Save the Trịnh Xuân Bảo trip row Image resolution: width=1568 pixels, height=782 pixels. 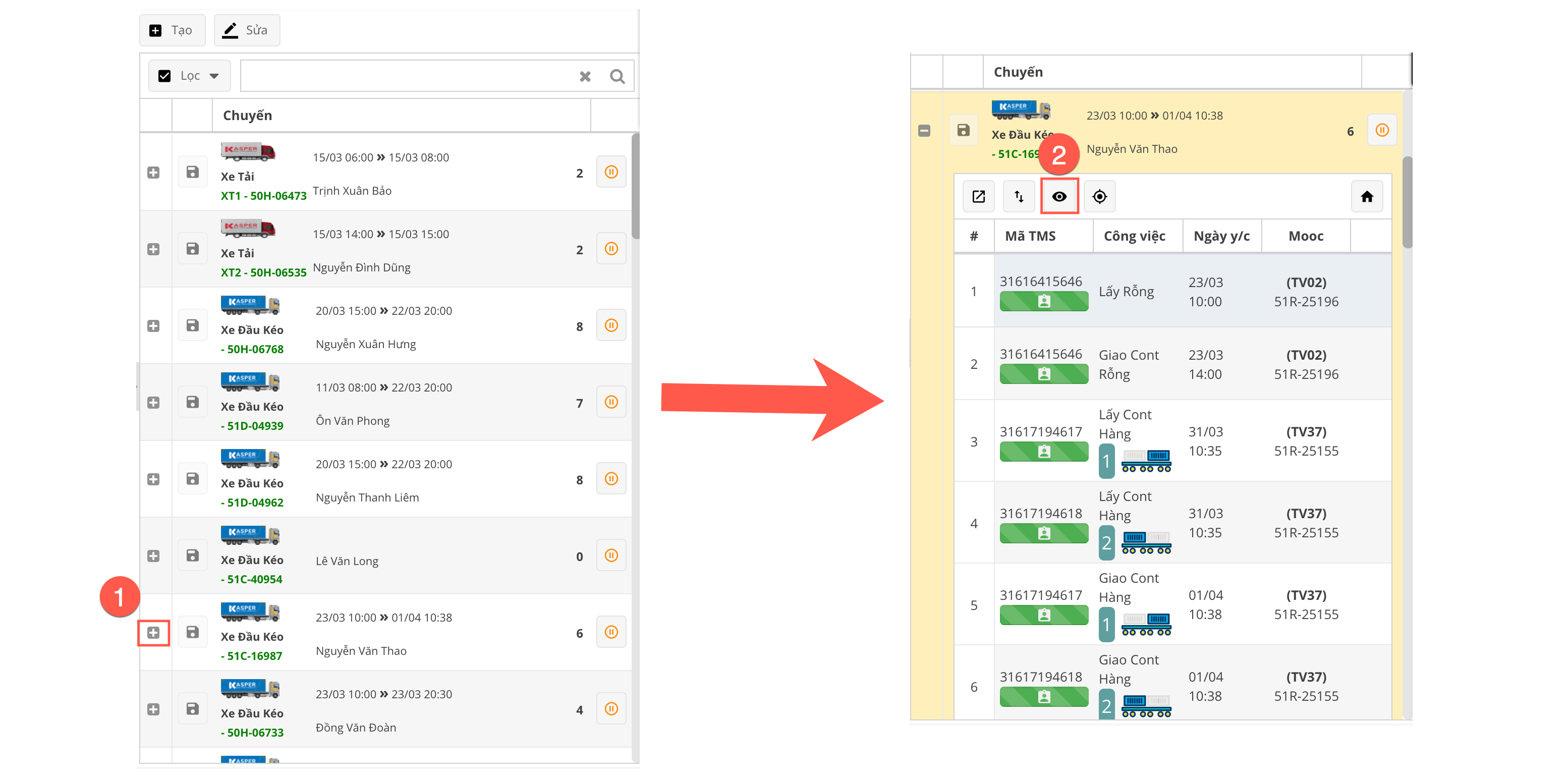tap(192, 172)
